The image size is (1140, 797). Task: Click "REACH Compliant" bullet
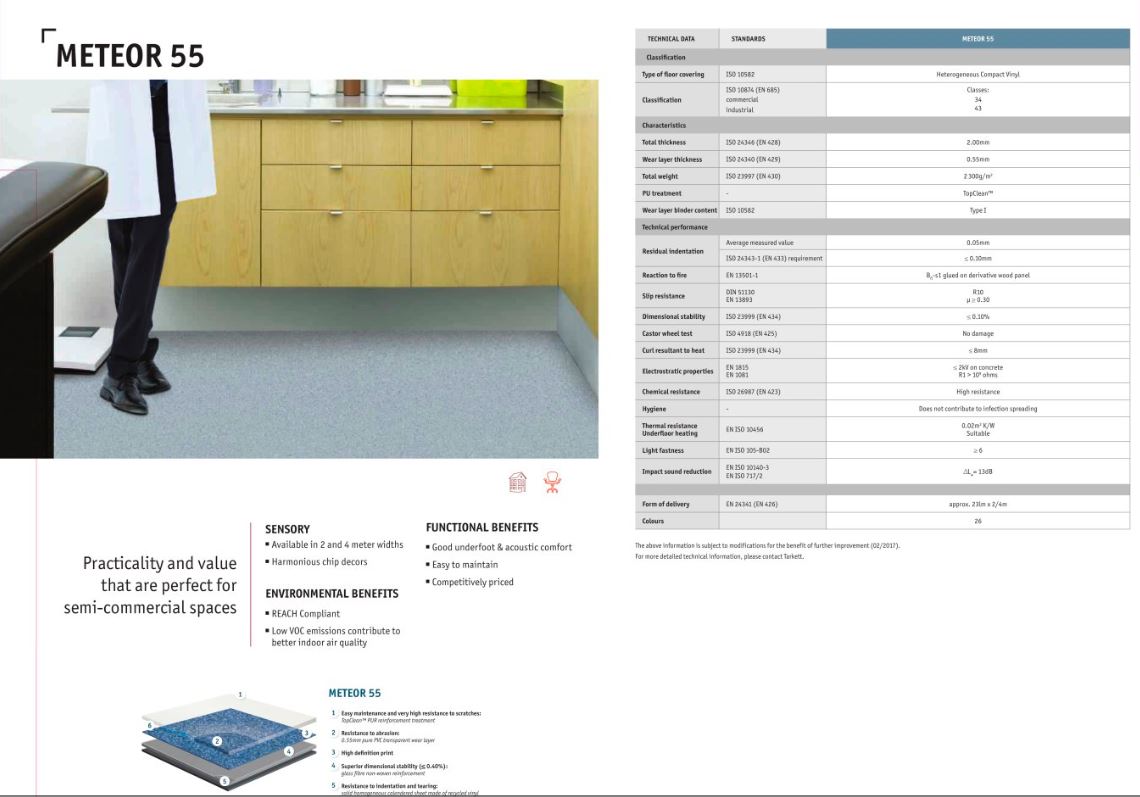[x=305, y=614]
